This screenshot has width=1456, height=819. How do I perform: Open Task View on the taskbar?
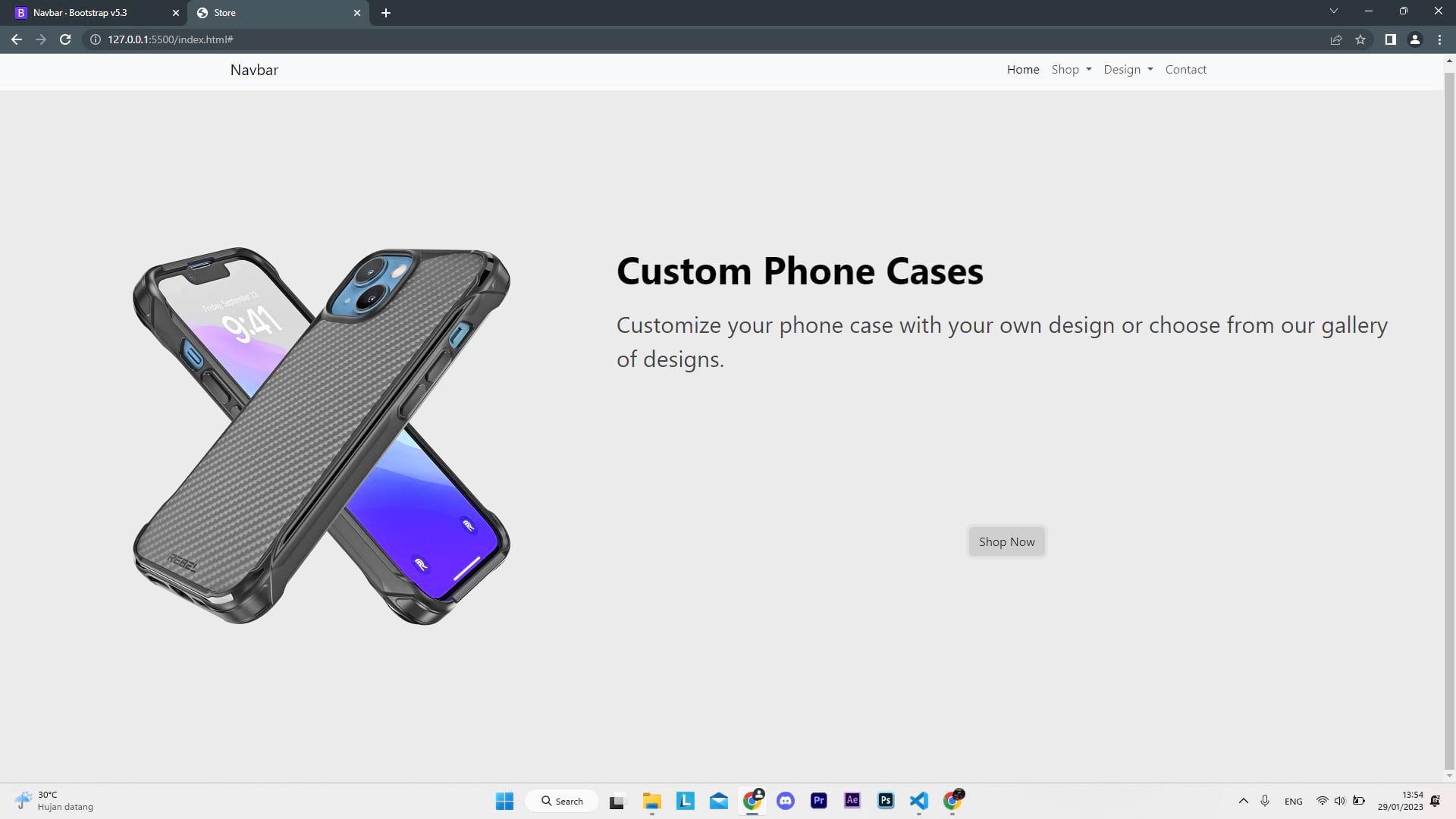617,801
